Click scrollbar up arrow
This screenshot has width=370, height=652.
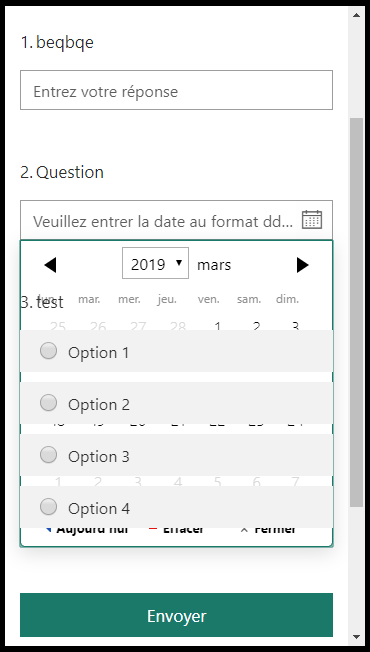point(356,15)
